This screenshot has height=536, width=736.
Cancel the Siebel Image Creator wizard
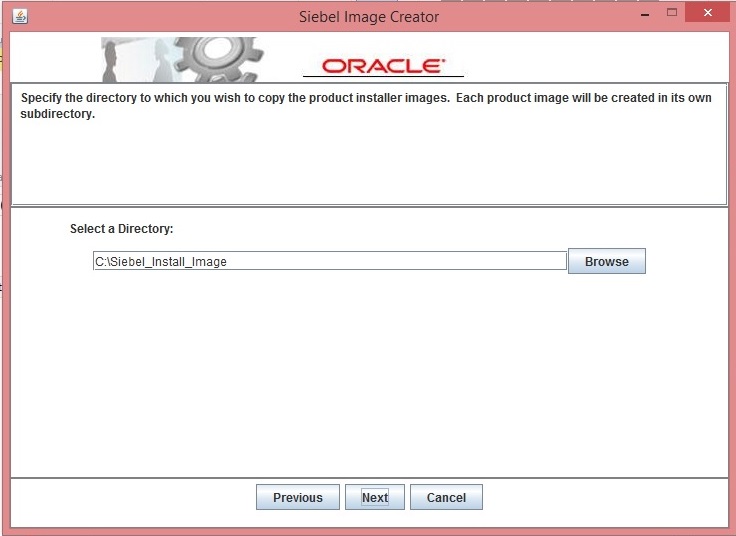(x=446, y=497)
